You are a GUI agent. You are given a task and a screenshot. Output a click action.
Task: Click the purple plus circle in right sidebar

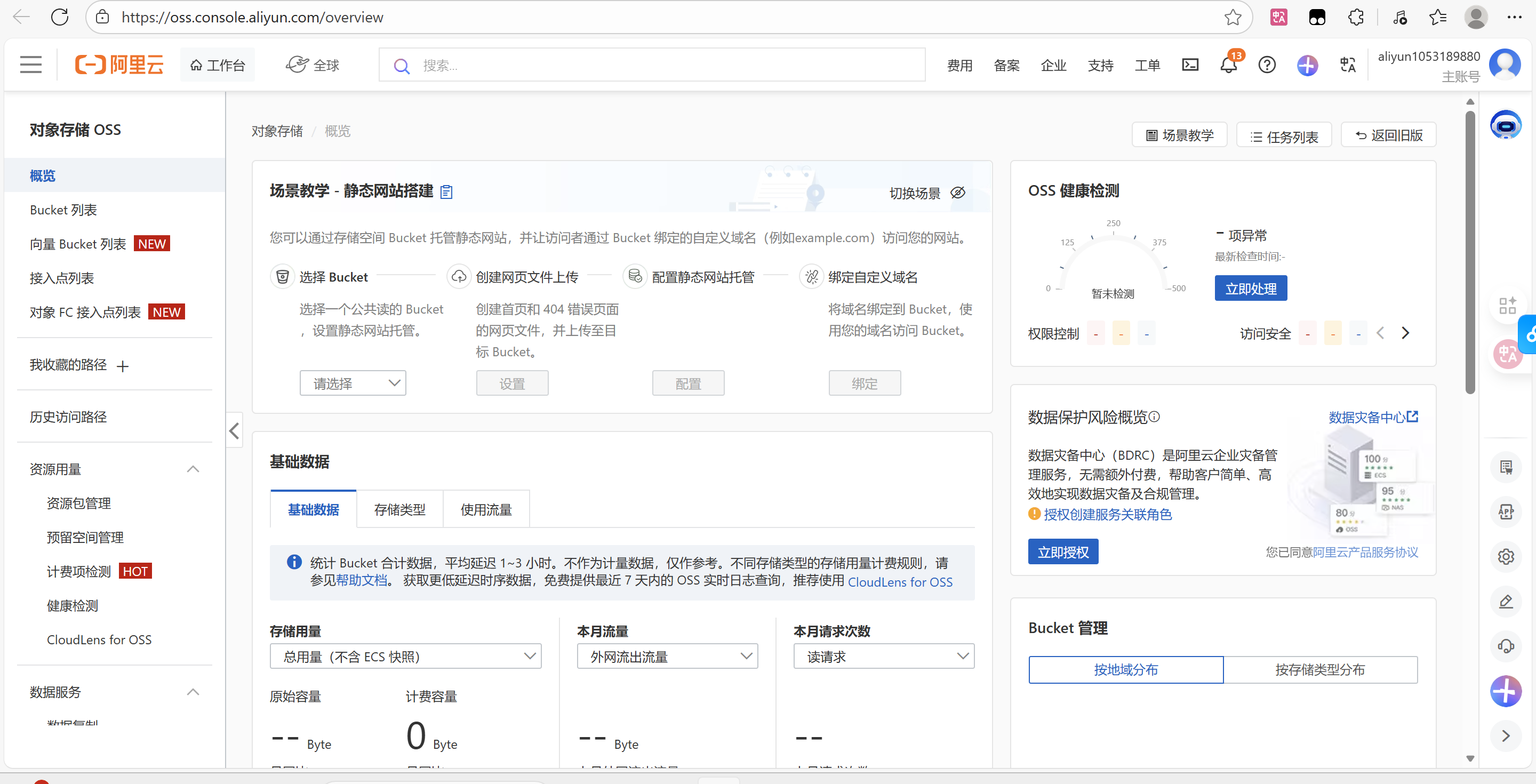pyautogui.click(x=1506, y=692)
